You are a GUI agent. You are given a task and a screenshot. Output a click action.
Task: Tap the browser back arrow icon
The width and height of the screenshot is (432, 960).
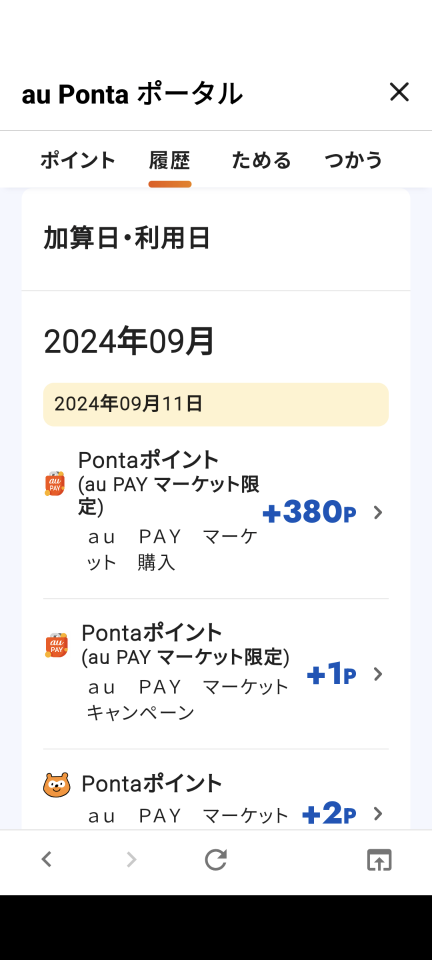(47, 860)
